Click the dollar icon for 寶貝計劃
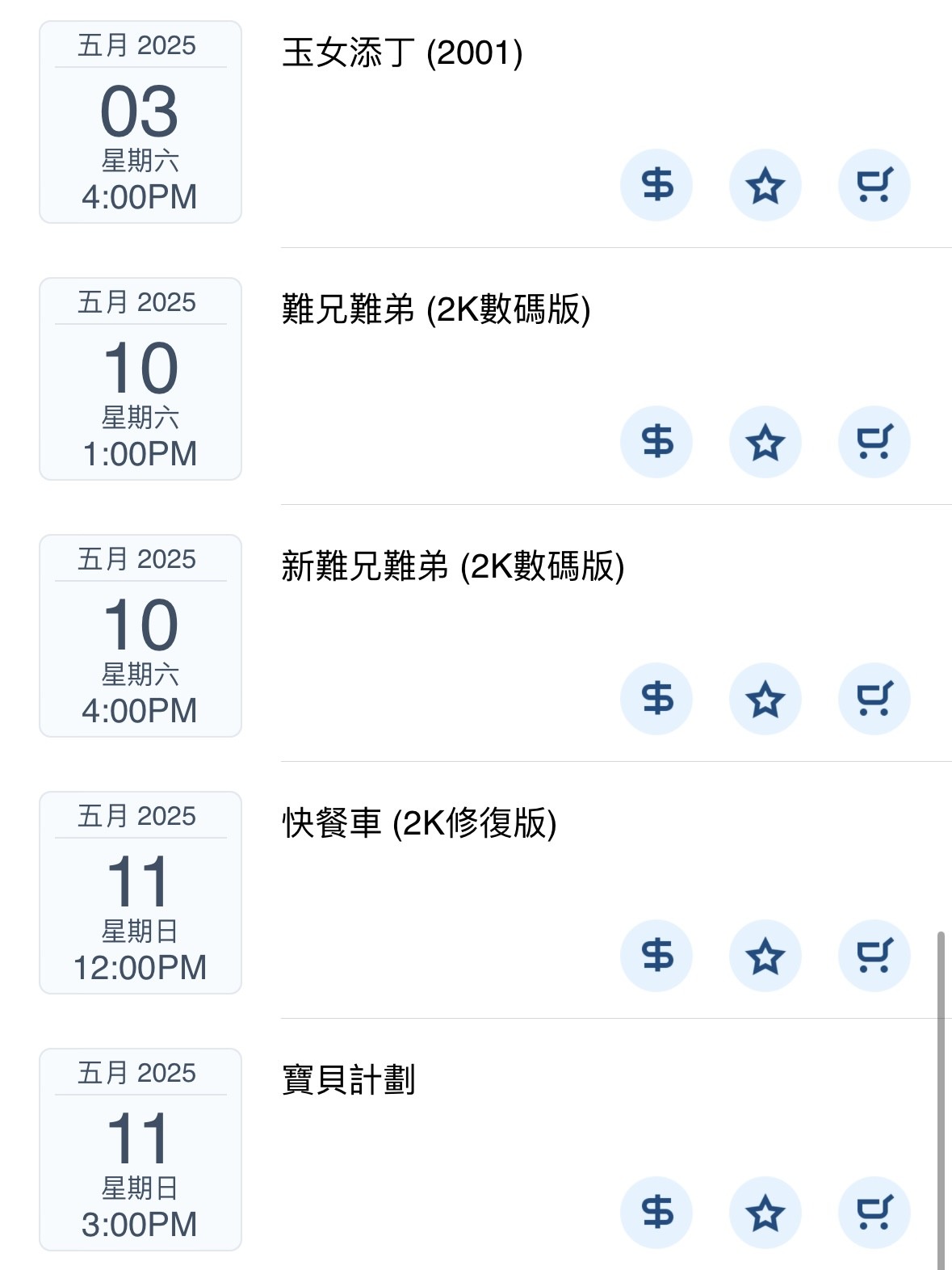Image resolution: width=952 pixels, height=1270 pixels. pos(656,1213)
